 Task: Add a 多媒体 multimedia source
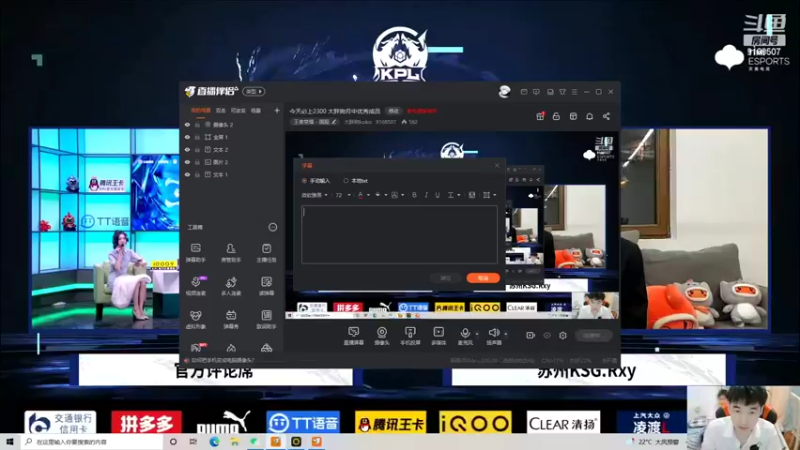tap(438, 336)
